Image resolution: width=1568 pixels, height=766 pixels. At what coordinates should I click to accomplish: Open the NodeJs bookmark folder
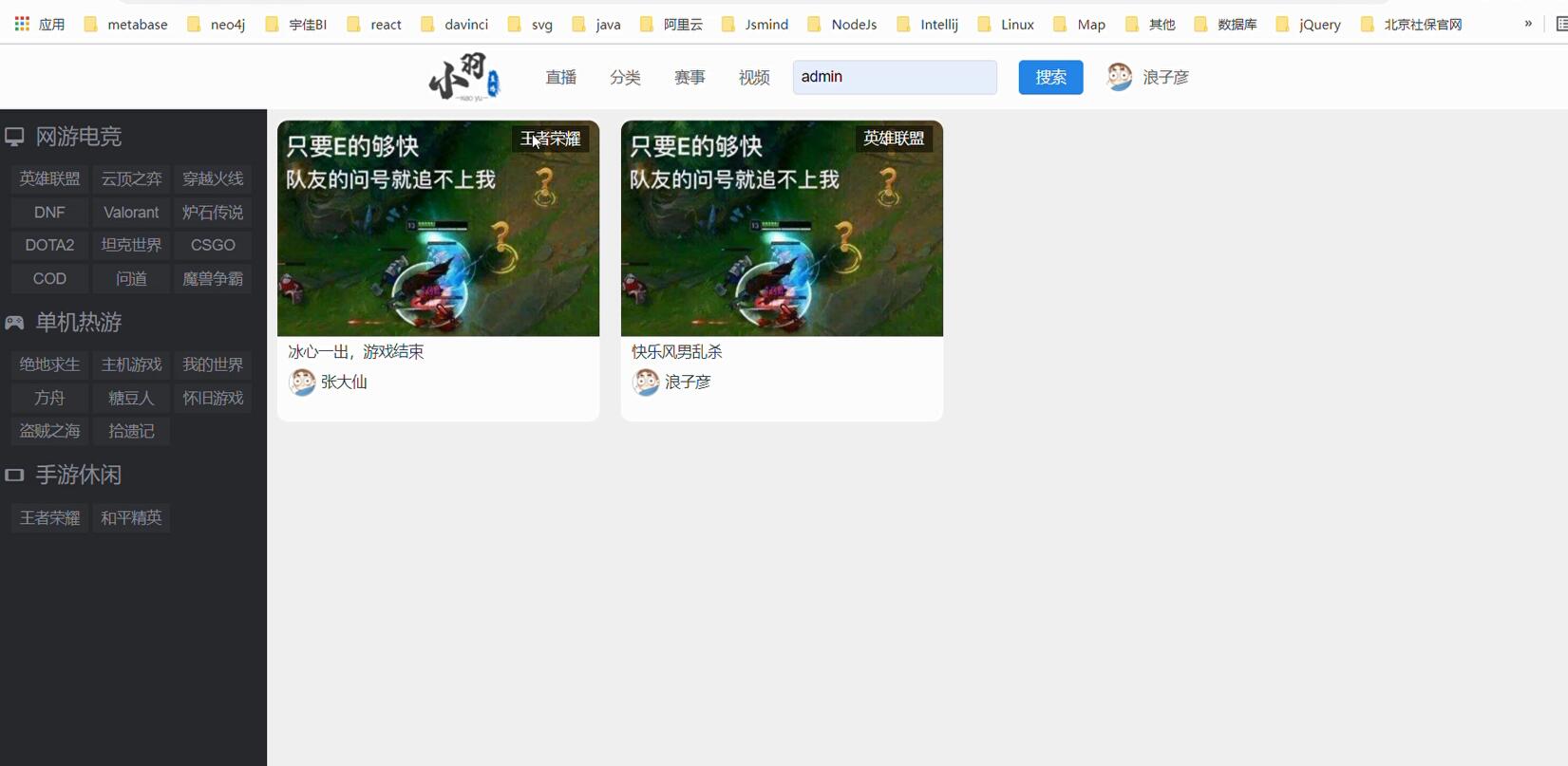click(842, 24)
